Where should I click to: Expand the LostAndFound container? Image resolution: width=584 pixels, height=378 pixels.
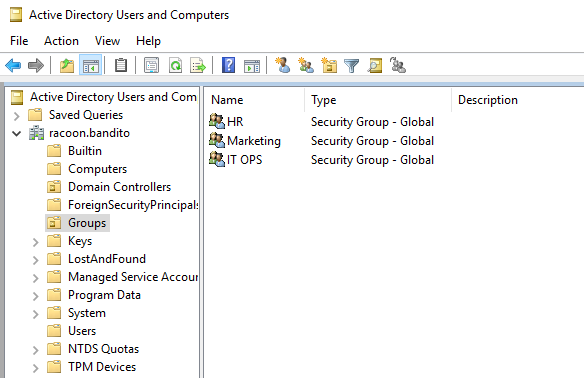coord(35,260)
